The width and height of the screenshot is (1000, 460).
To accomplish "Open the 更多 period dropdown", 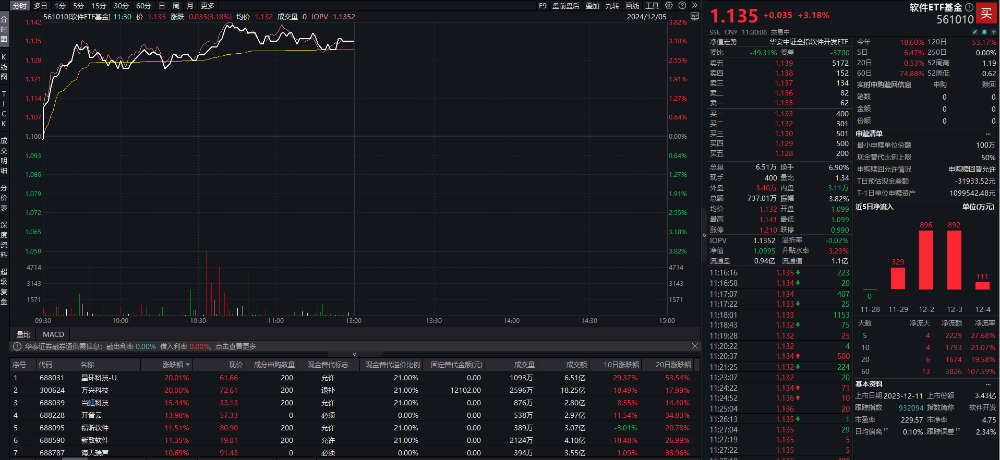I will click(208, 5).
